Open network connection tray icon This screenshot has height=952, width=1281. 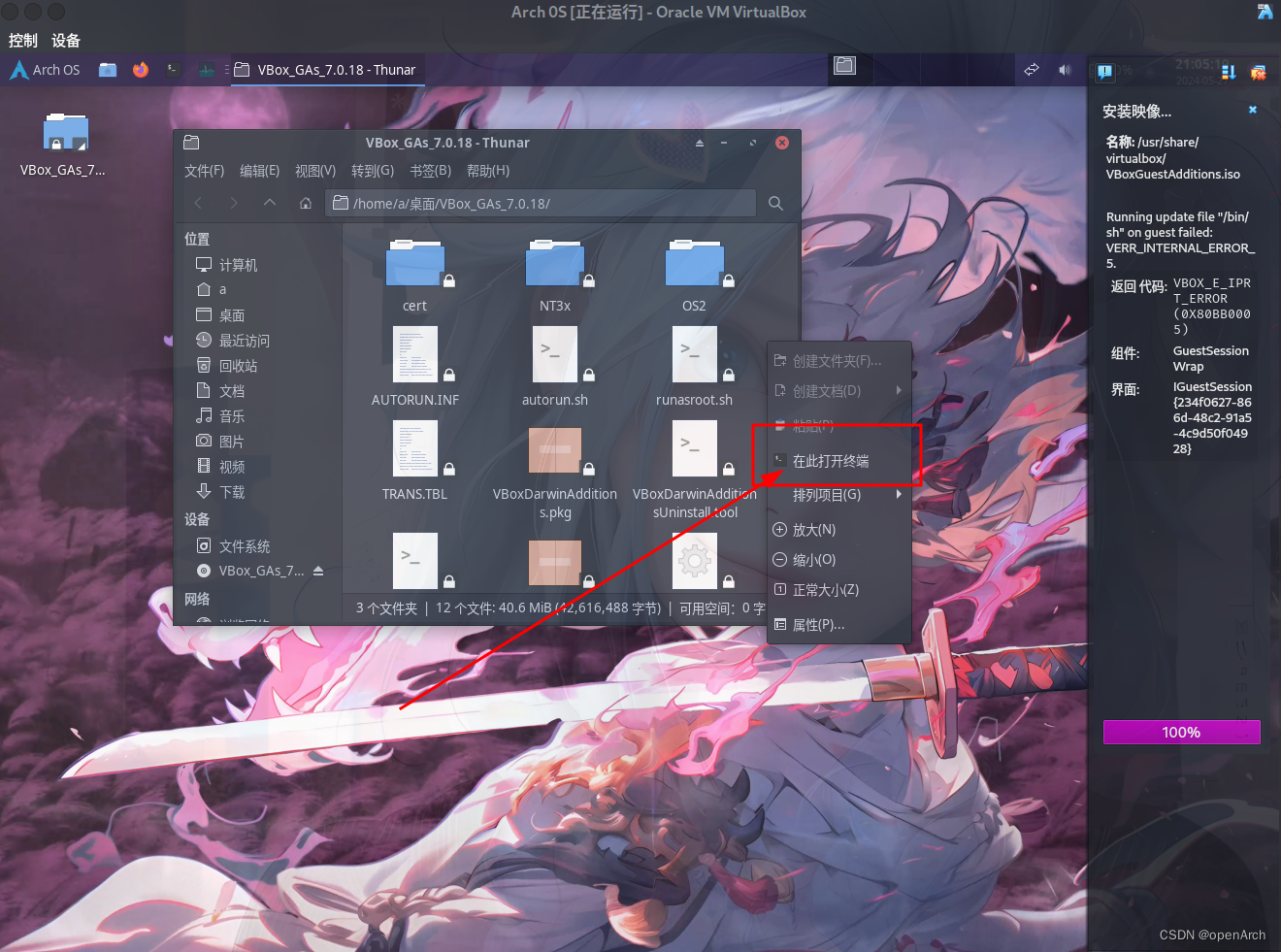(x=1032, y=70)
